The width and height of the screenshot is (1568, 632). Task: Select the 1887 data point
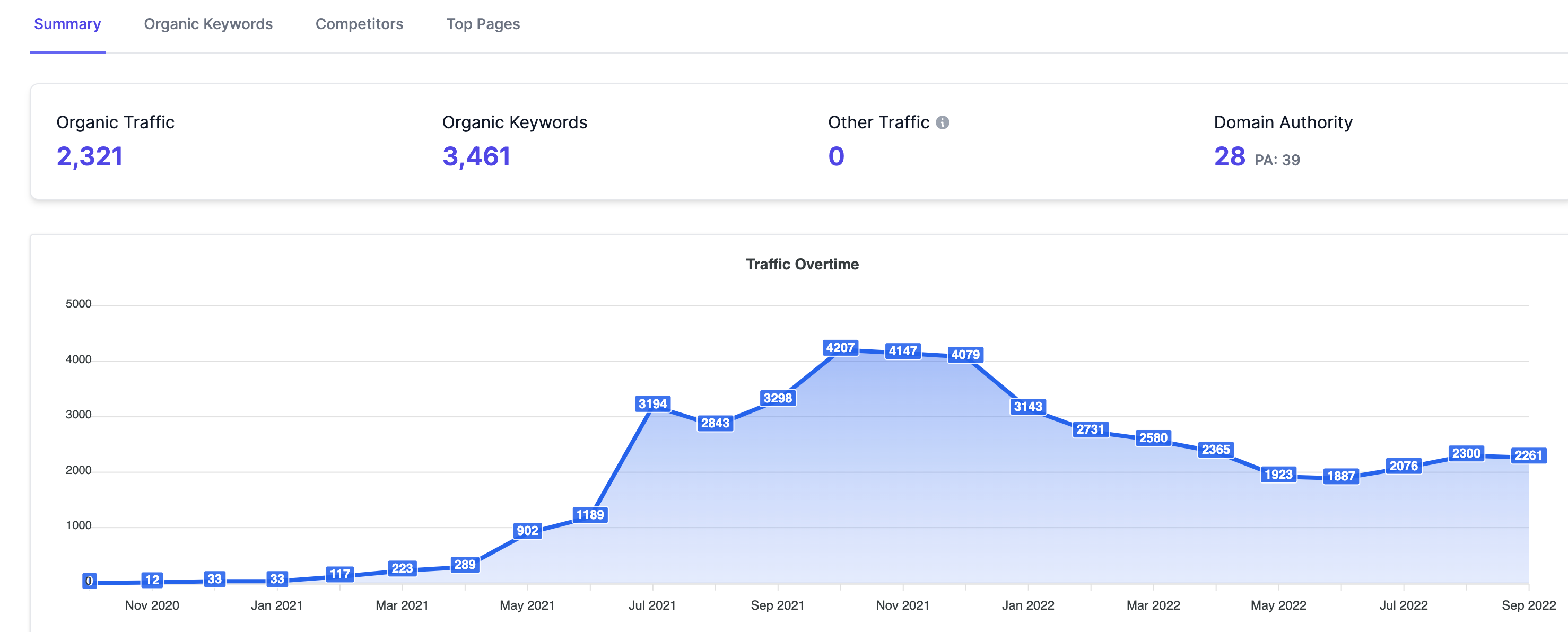1341,476
